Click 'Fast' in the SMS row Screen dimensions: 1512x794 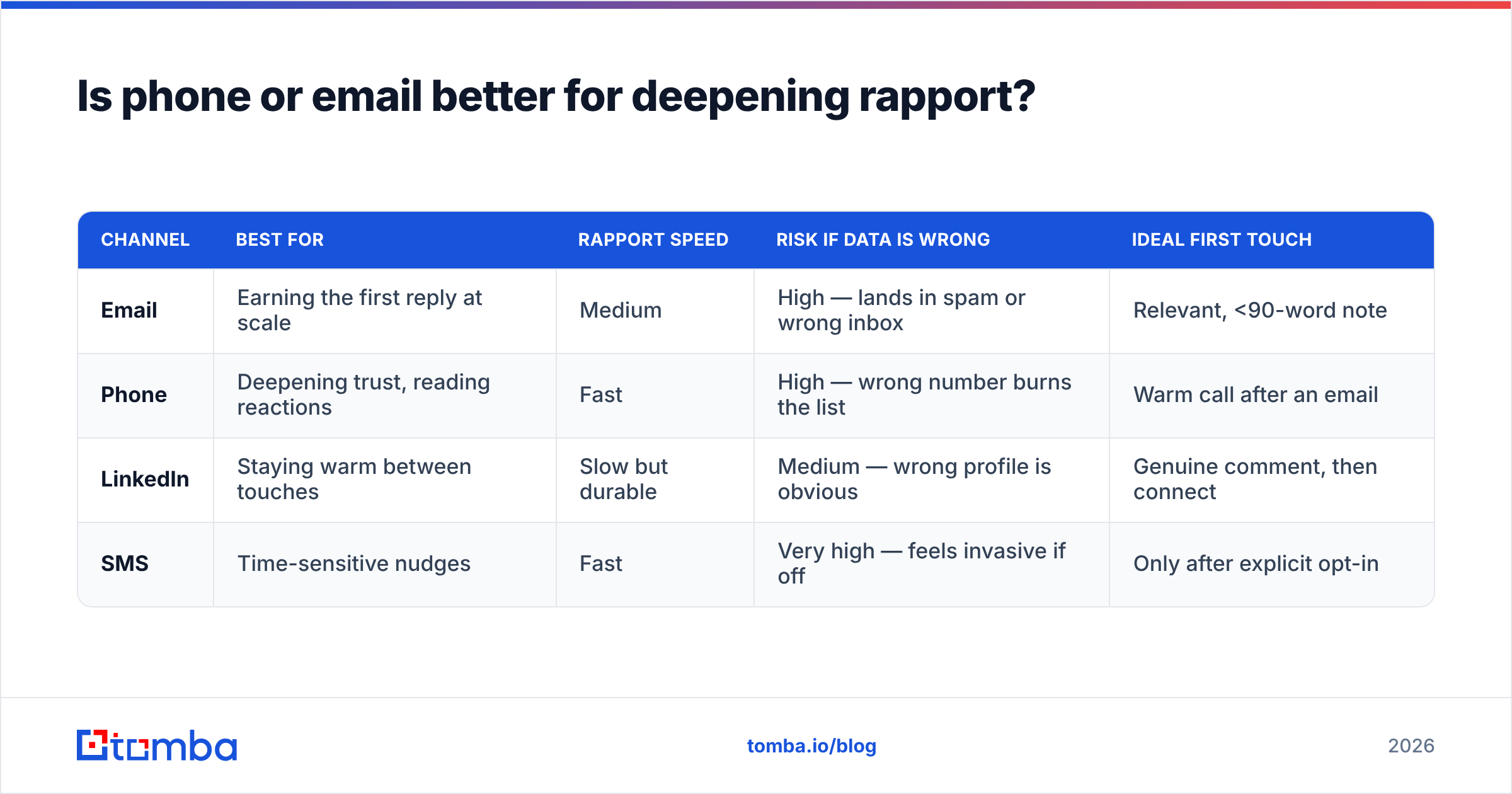pyautogui.click(x=655, y=564)
